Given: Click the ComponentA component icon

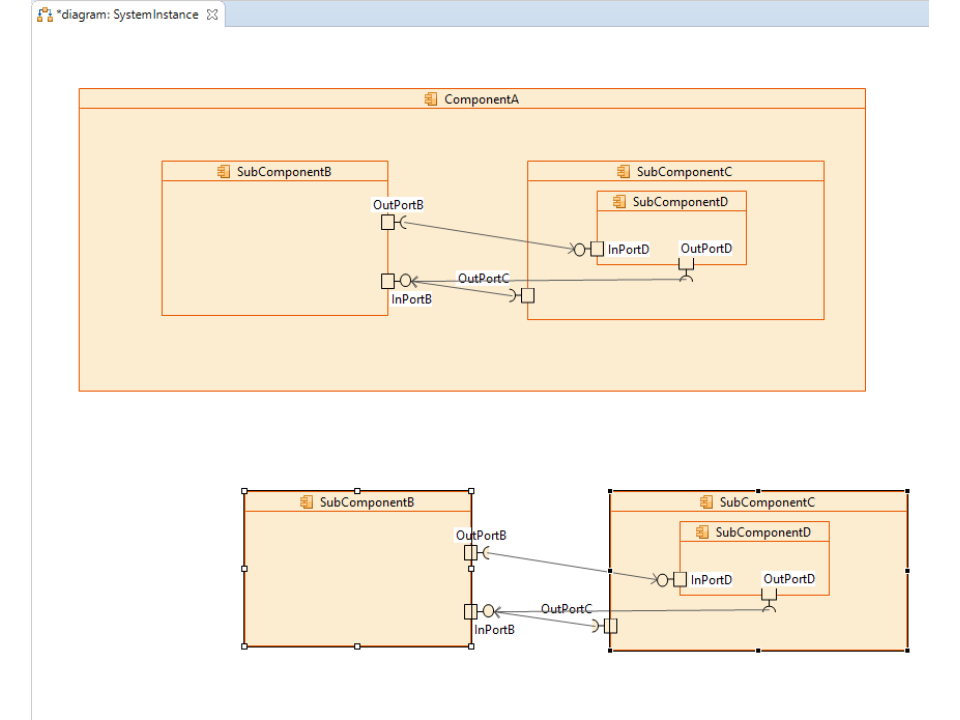Looking at the screenshot, I should tap(431, 99).
